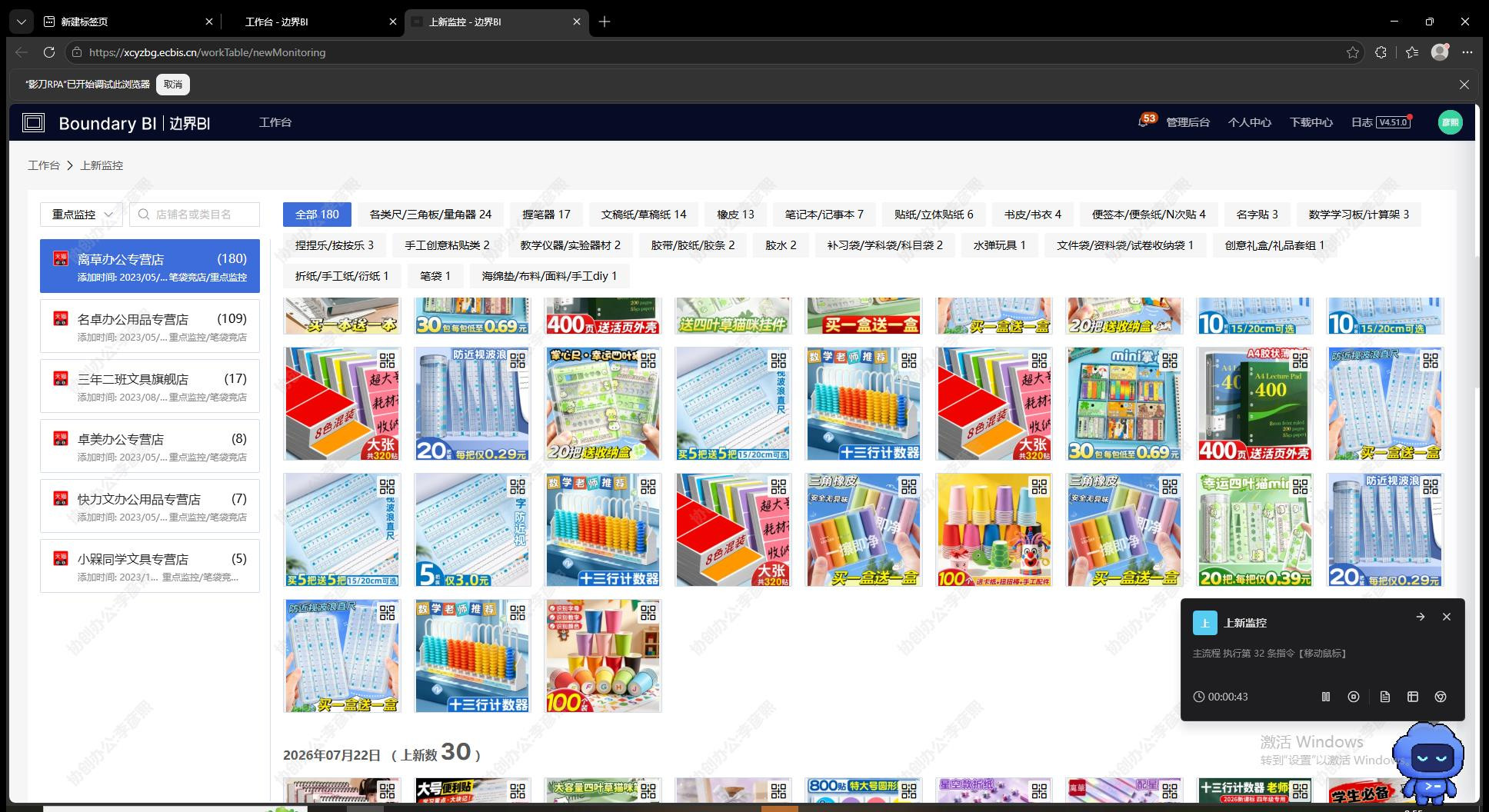Choose the 贴纸/立体贴纸 6 category

click(x=934, y=215)
